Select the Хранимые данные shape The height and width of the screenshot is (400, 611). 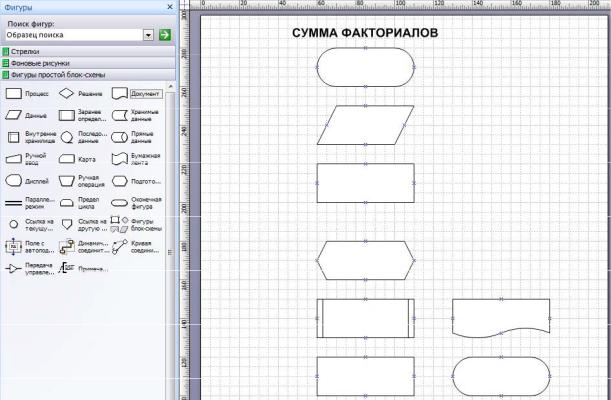point(135,115)
